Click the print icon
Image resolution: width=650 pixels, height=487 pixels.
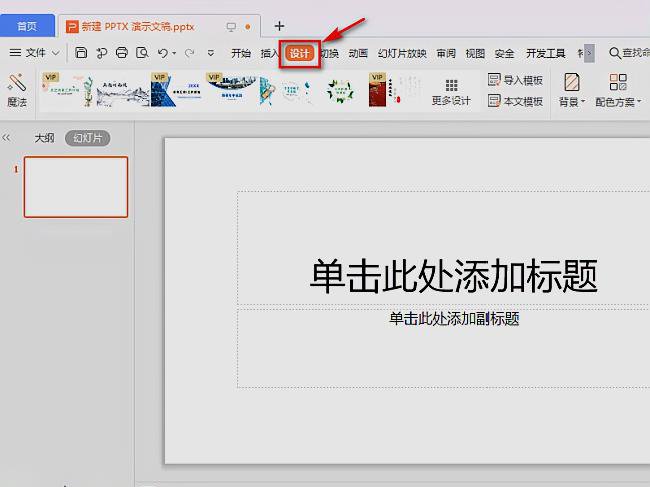pyautogui.click(x=121, y=53)
